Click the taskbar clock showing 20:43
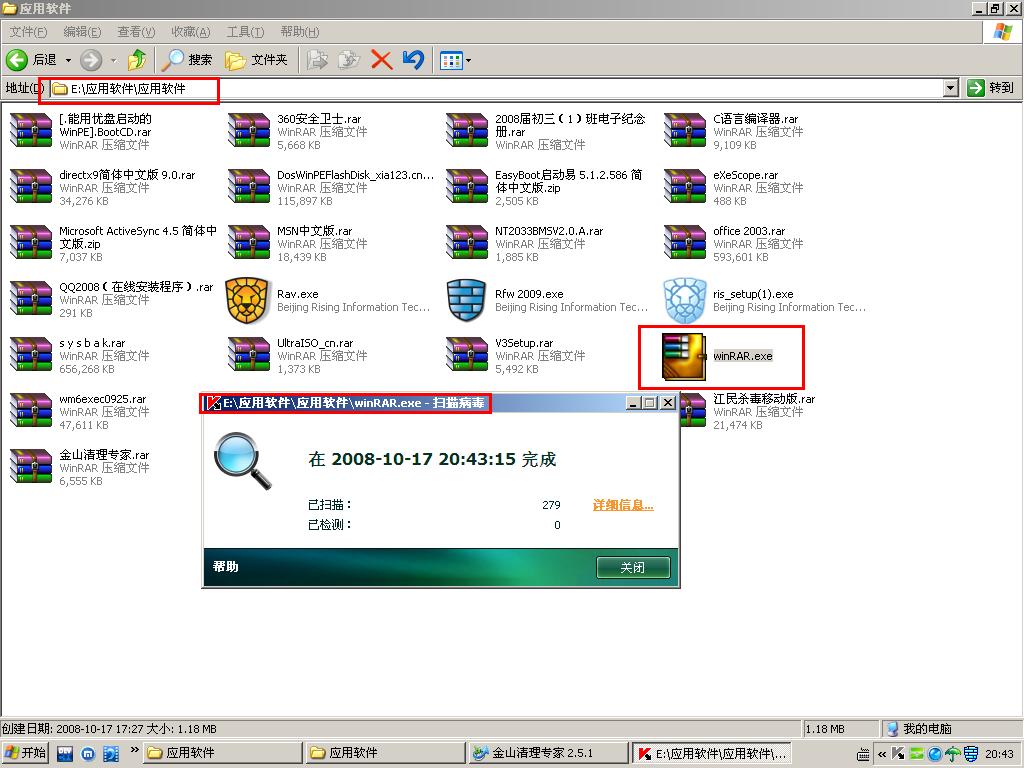The width and height of the screenshot is (1024, 768). pos(999,754)
